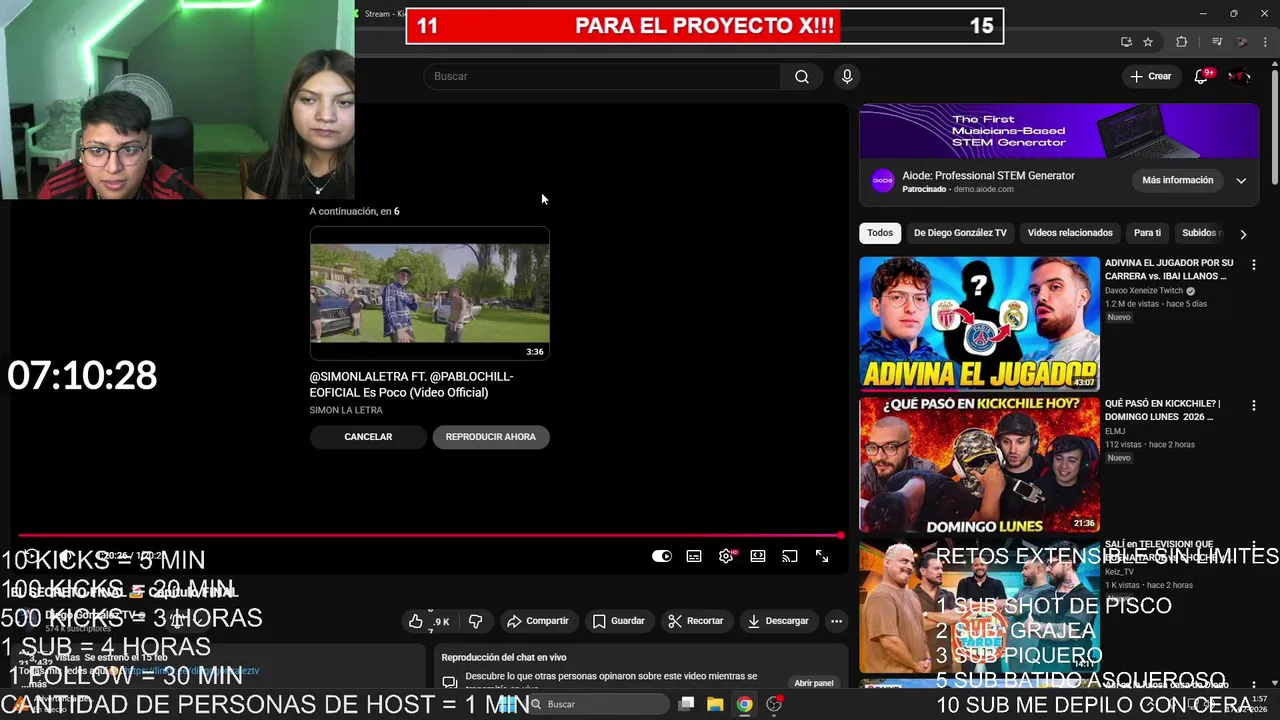Open the media control icon in Chrome toolbar

1217,42
